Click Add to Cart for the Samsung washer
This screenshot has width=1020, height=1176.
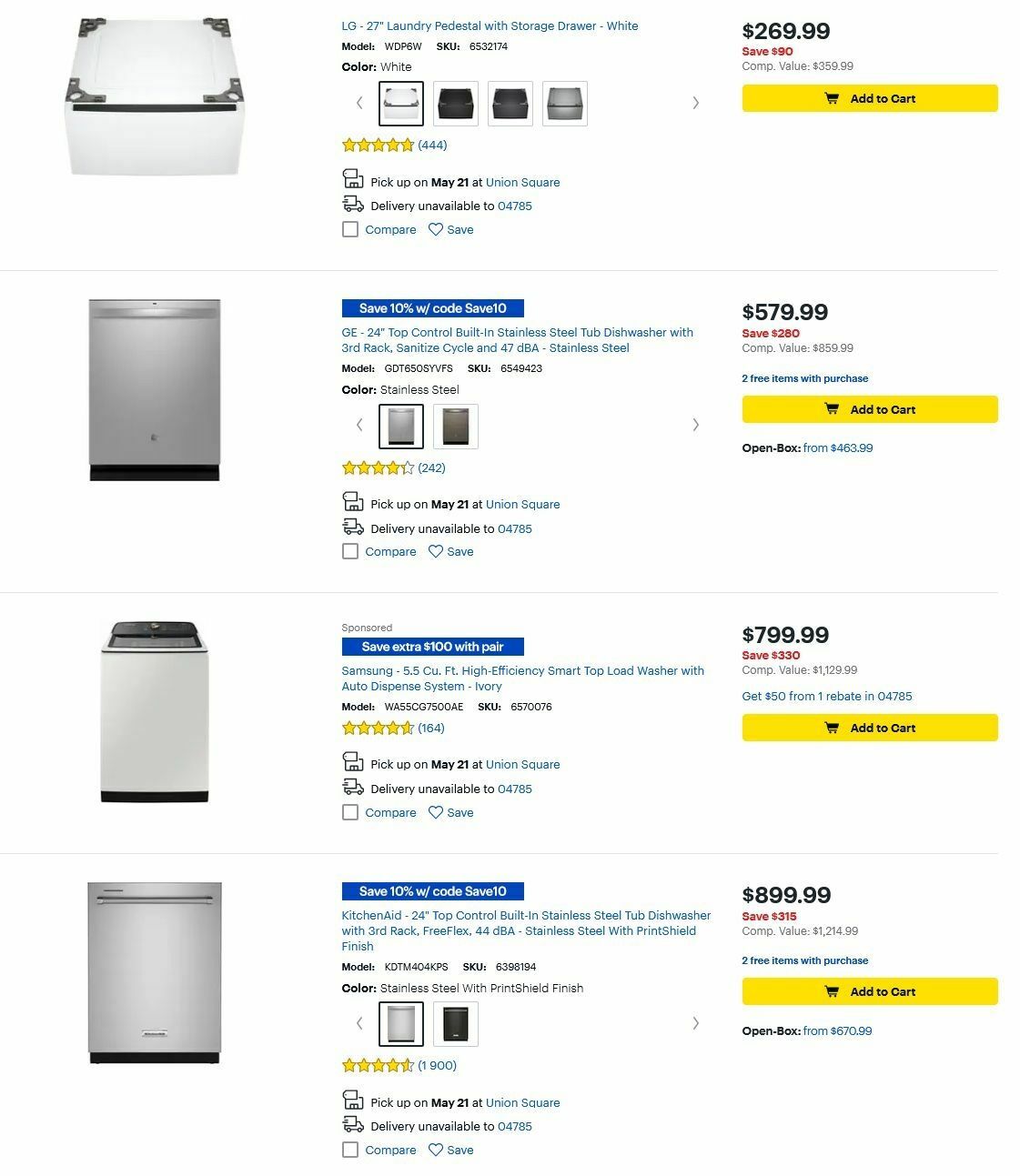click(x=869, y=728)
